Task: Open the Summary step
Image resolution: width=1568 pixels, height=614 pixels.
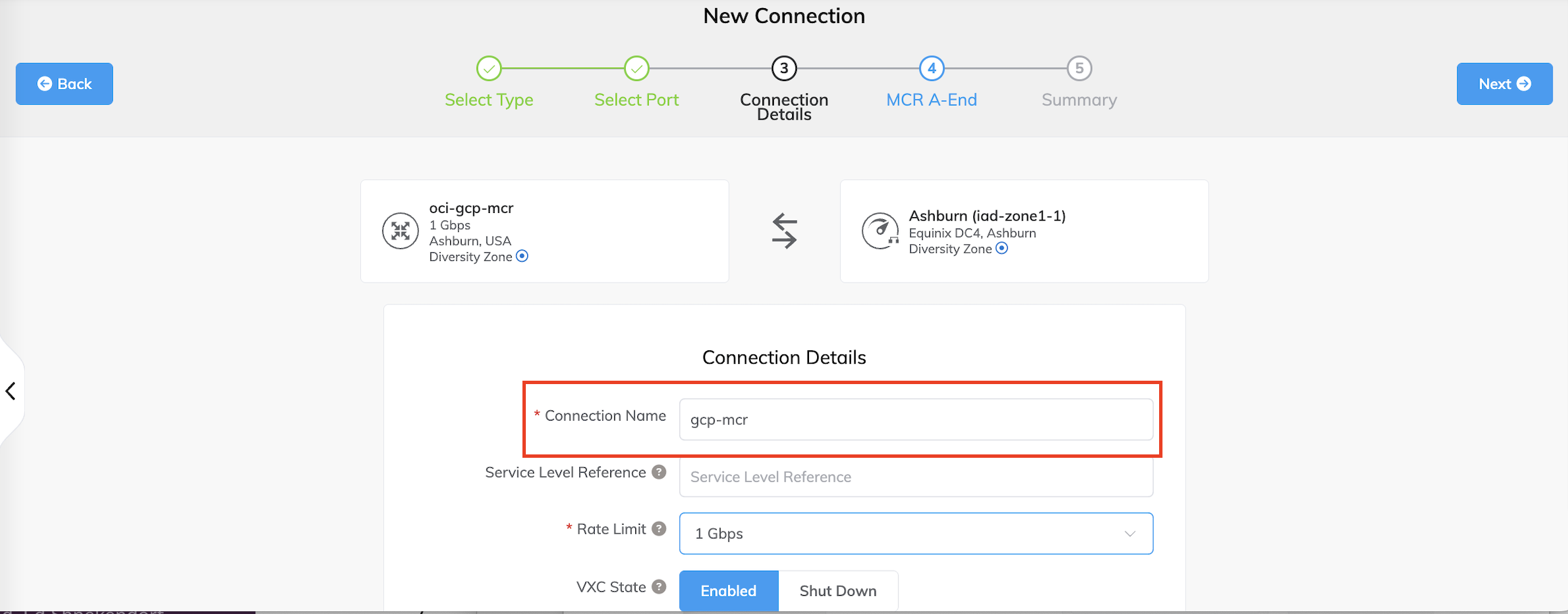Action: (1079, 69)
